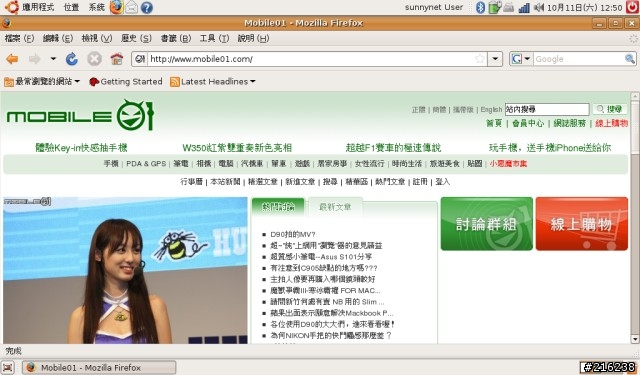640x375 pixels.
Task: Switch site language to English
Action: tap(491, 109)
